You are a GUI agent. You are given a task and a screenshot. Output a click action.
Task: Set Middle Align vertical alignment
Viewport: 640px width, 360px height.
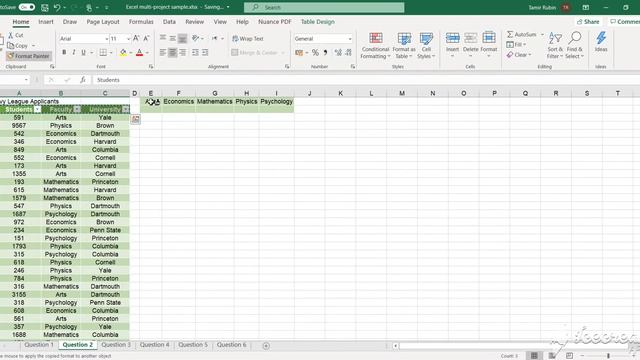(173, 38)
